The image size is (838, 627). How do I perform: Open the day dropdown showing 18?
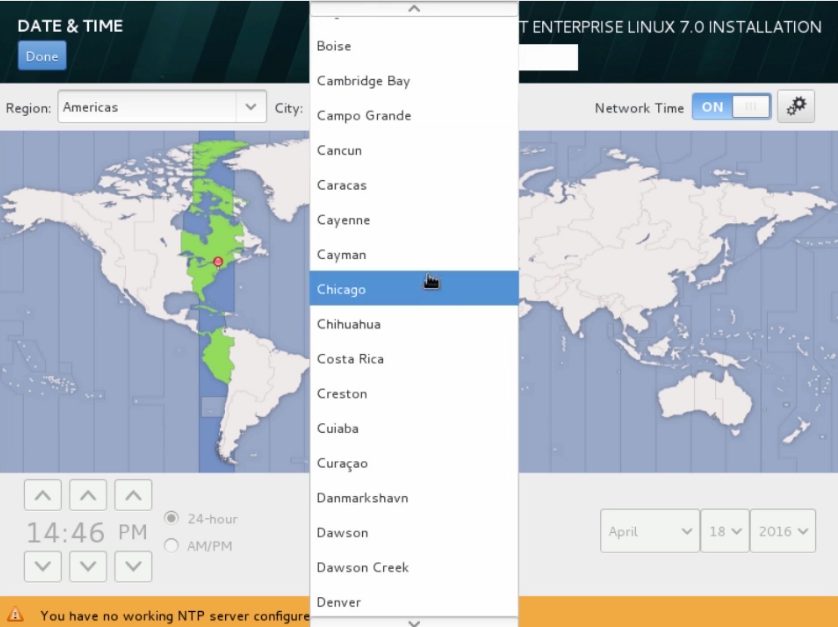pos(725,531)
